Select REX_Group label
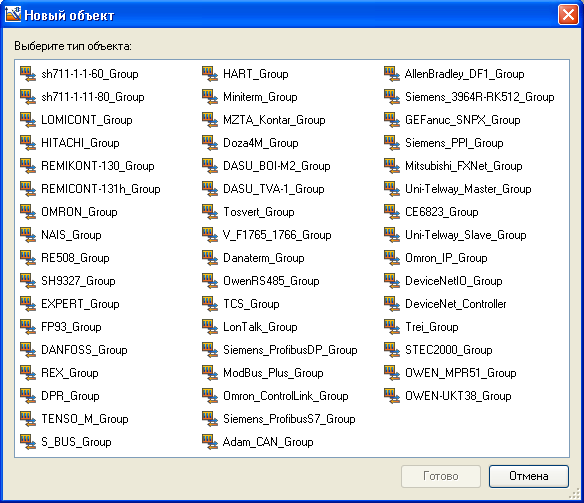Viewport: 584px width, 503px height. tap(70, 373)
